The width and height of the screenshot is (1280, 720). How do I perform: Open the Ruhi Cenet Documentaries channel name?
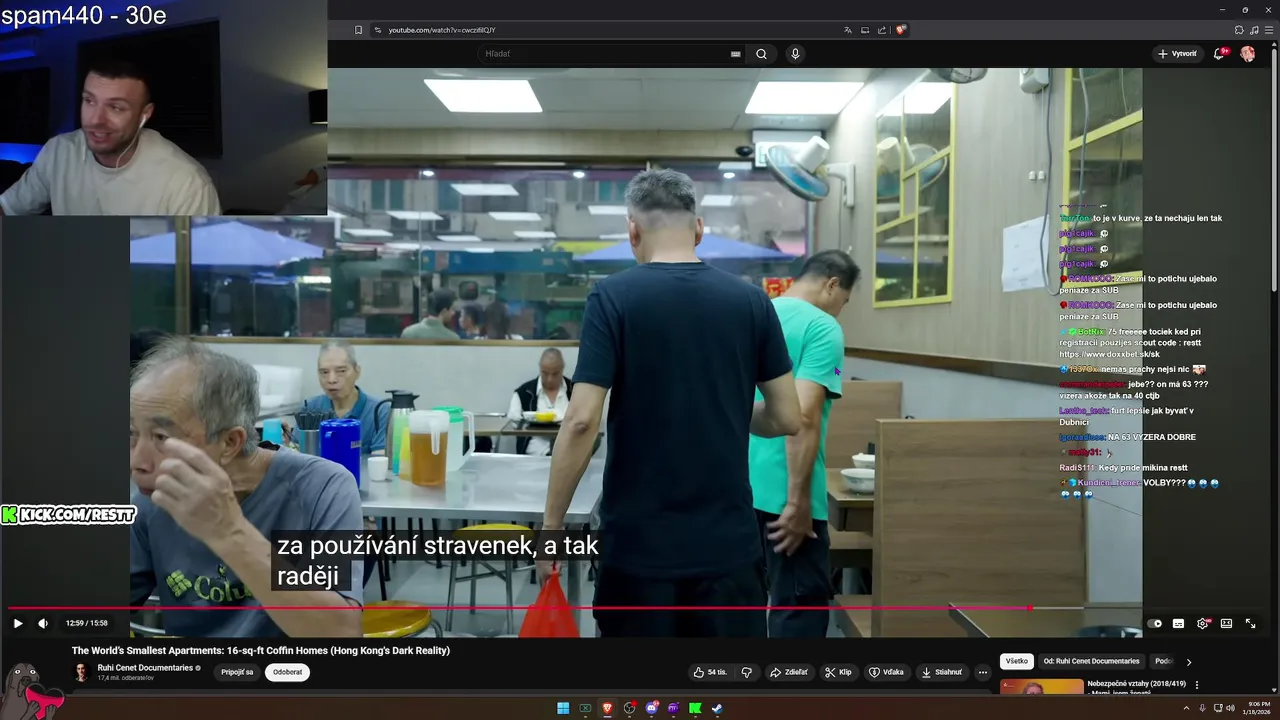(145, 668)
